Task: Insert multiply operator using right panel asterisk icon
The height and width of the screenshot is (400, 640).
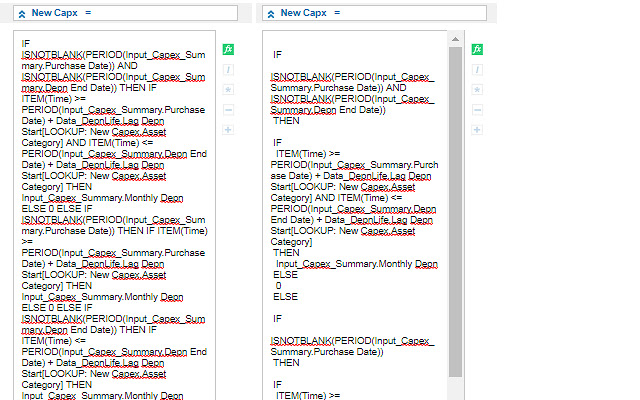Action: (477, 90)
